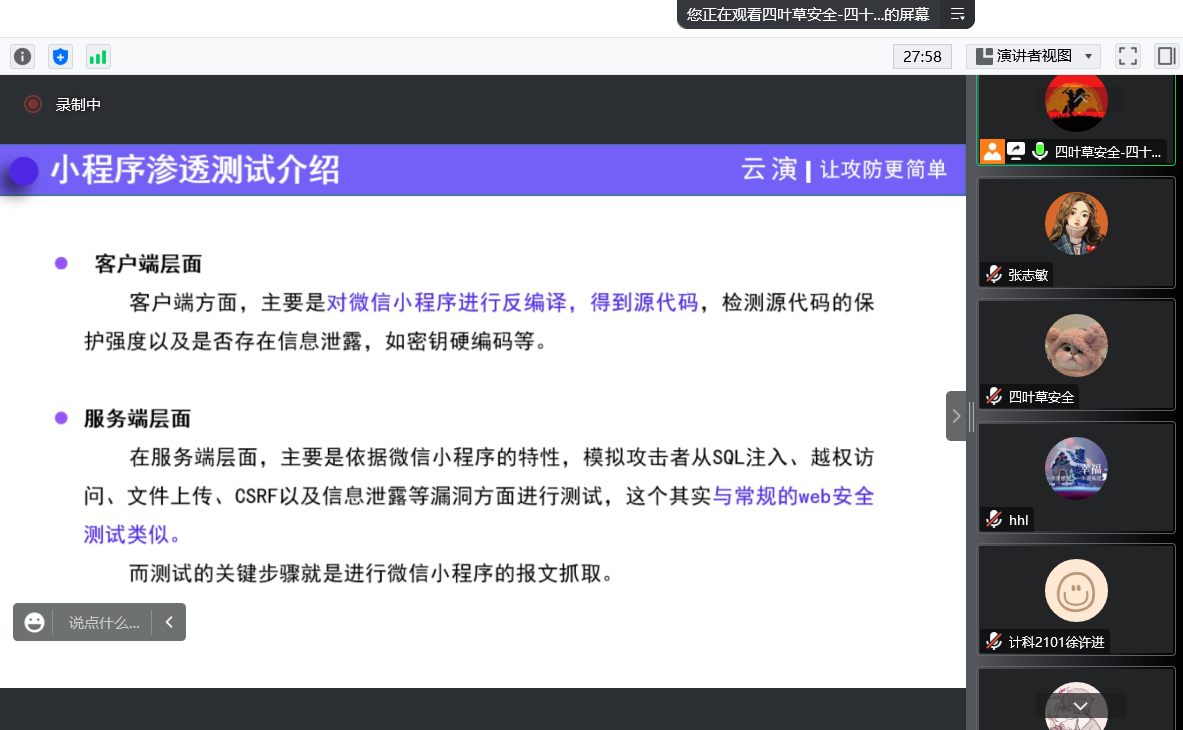Click hhl's muted microphone icon
Image resolution: width=1183 pixels, height=730 pixels.
point(994,520)
